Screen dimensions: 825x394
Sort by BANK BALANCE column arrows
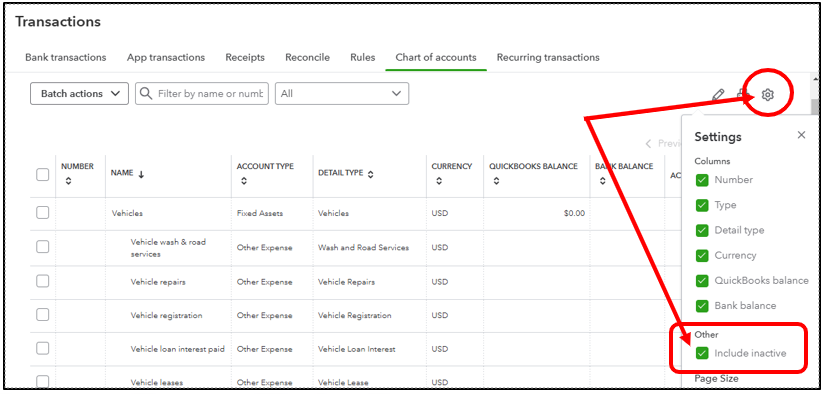602,181
